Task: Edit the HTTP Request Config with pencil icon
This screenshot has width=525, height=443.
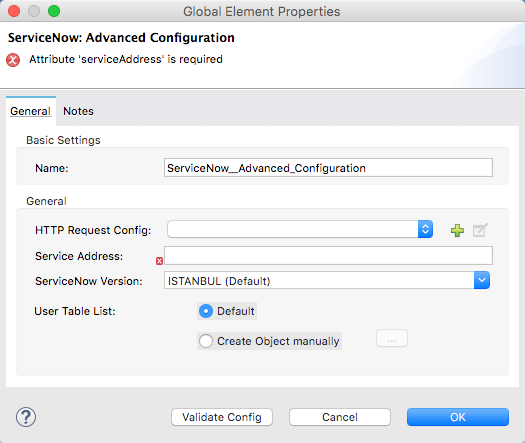Action: (480, 230)
